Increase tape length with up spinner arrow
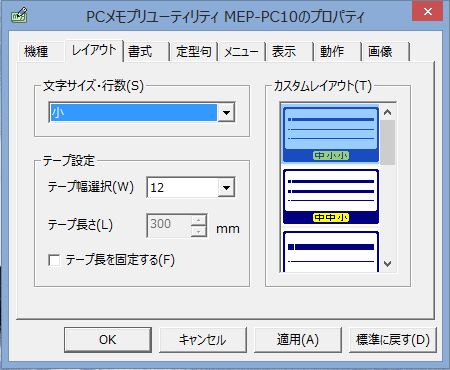 point(199,220)
